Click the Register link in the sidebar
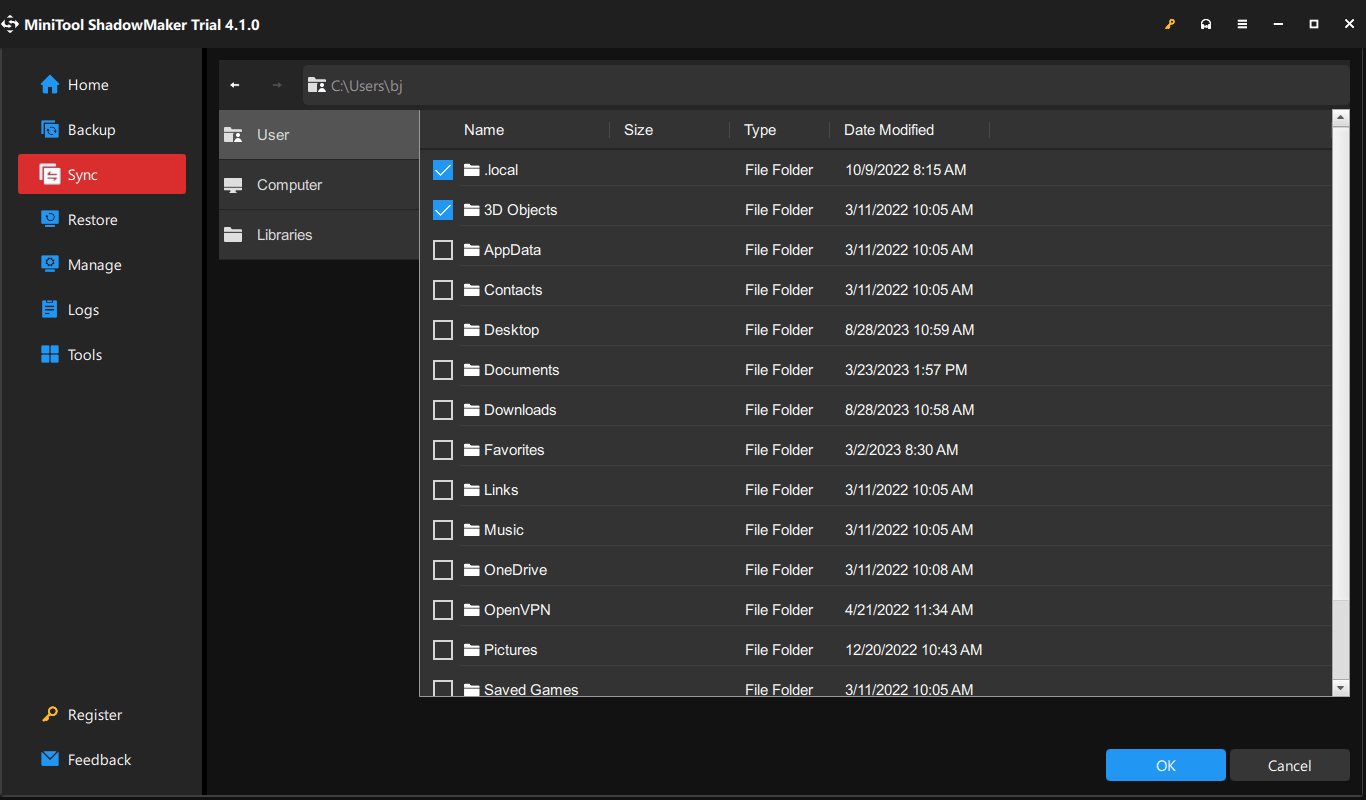This screenshot has width=1366, height=800. coord(91,714)
